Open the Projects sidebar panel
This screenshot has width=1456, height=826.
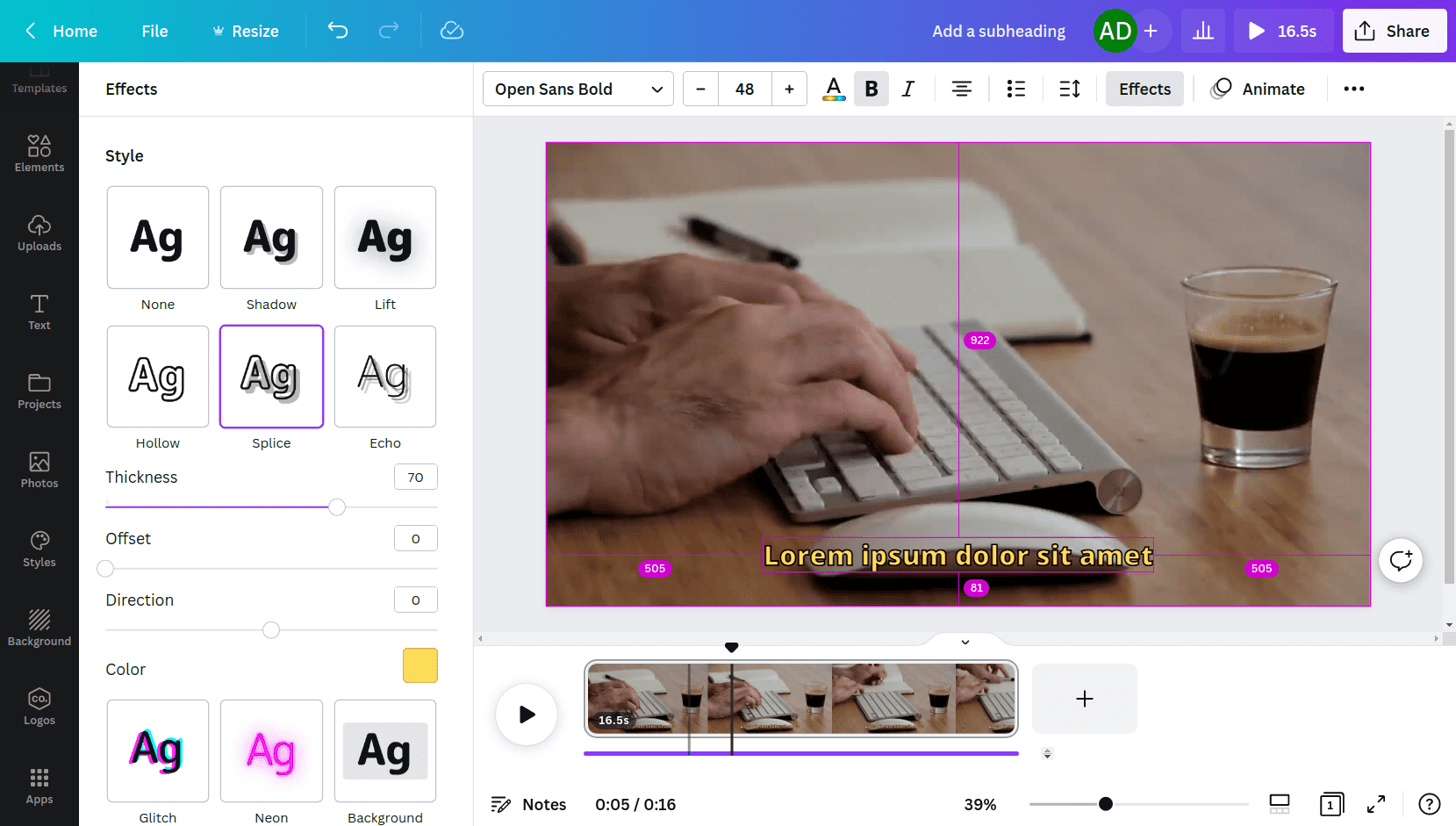coord(39,391)
